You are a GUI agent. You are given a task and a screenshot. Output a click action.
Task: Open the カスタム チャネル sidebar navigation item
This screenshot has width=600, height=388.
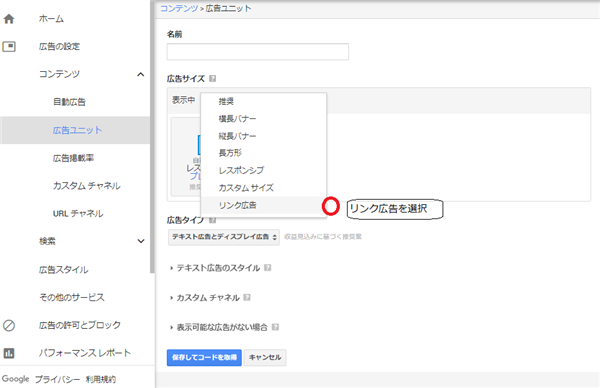click(x=86, y=186)
